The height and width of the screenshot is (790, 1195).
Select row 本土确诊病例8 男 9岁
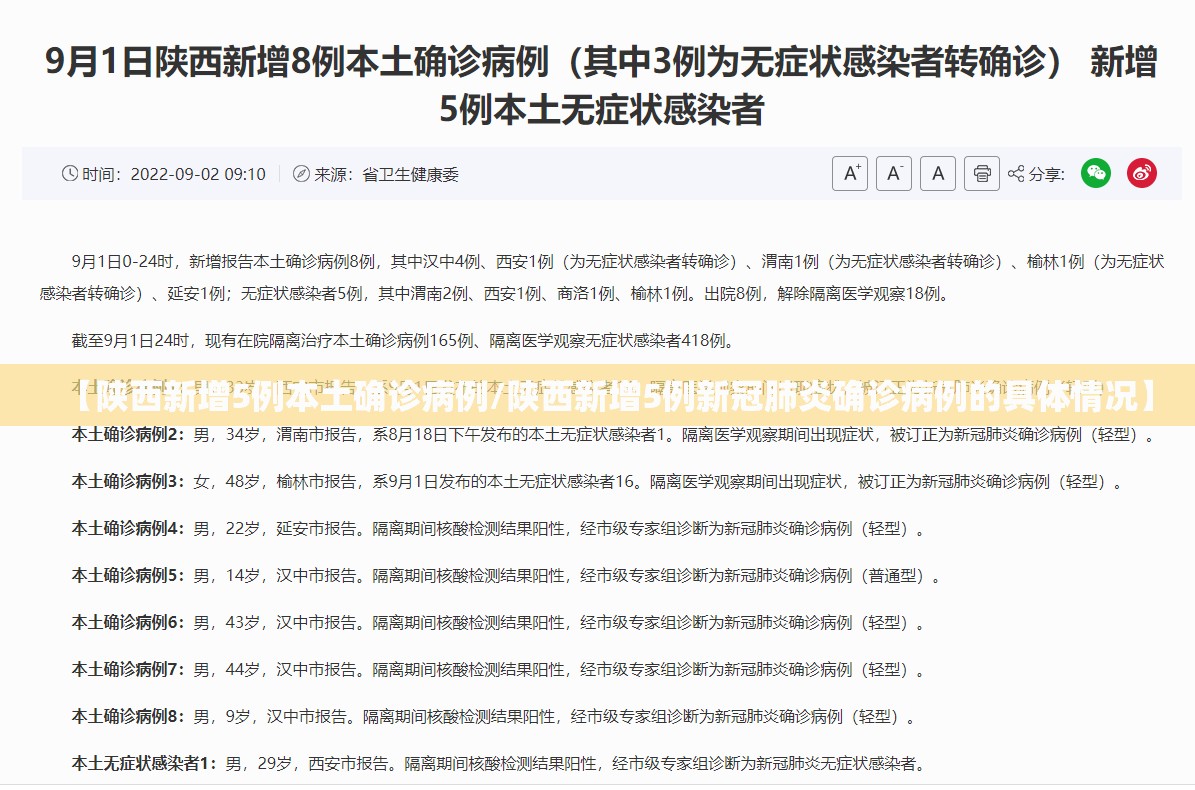click(495, 717)
